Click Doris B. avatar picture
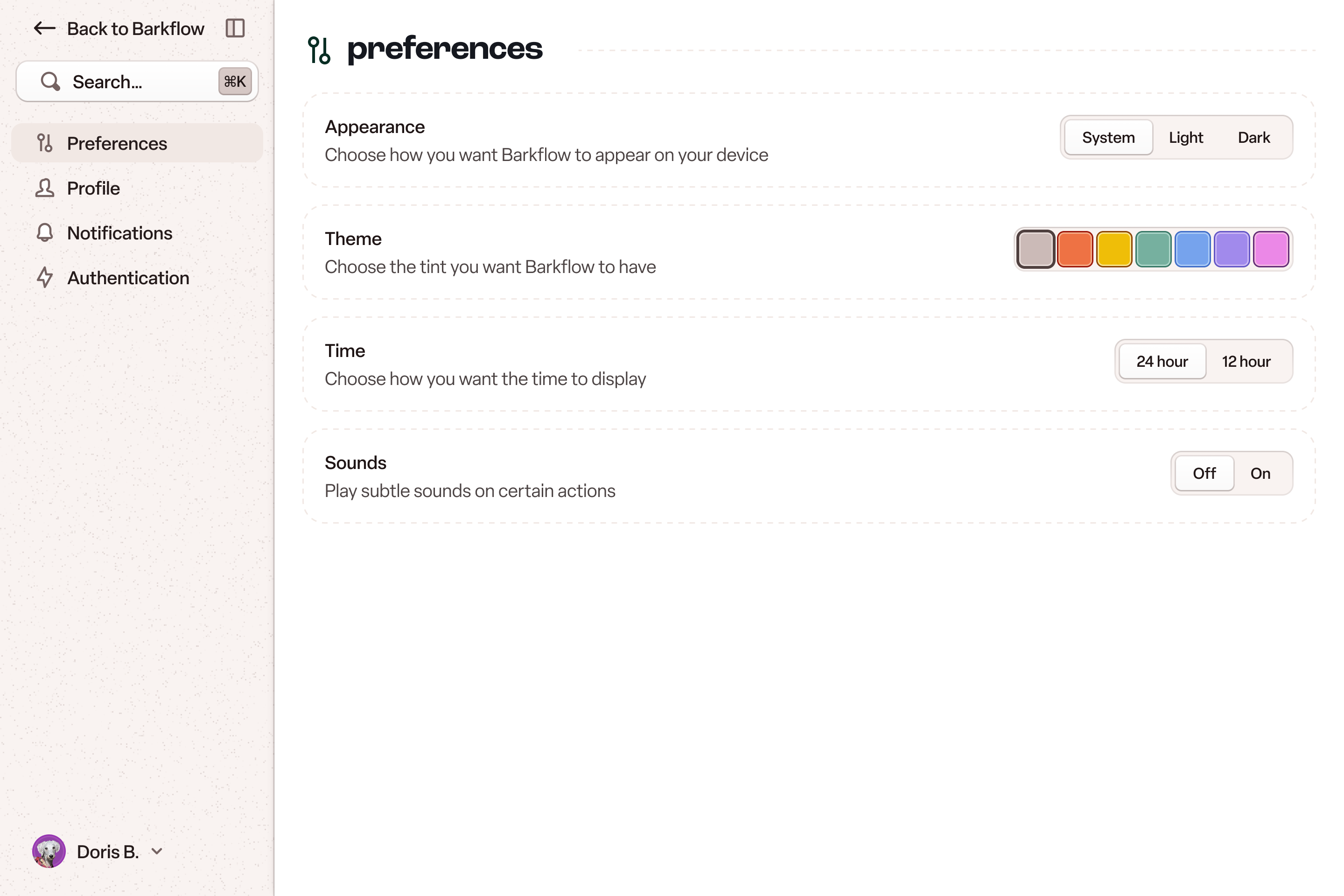Viewport: 1344px width, 896px height. (49, 851)
